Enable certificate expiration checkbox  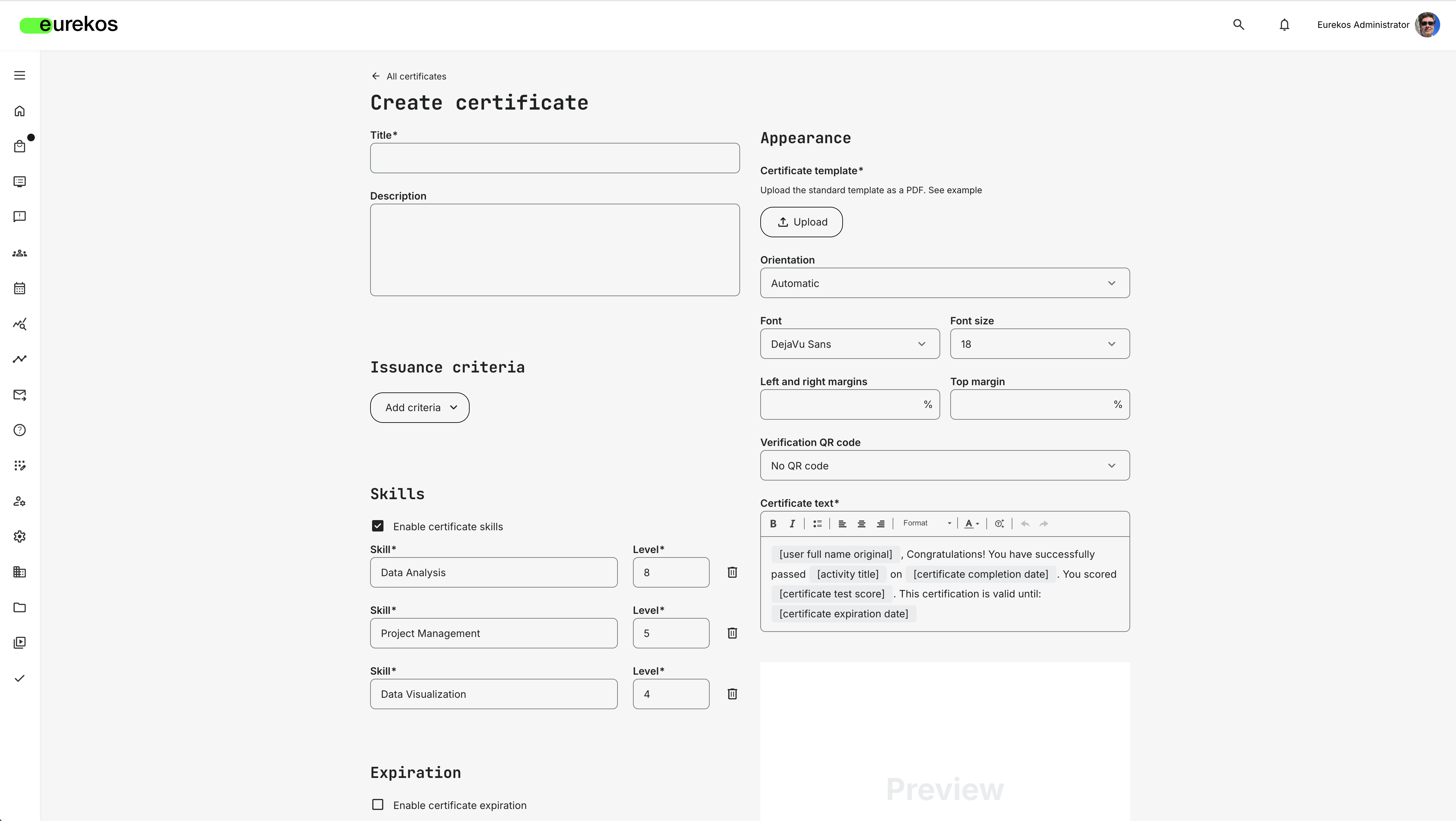pyautogui.click(x=377, y=805)
